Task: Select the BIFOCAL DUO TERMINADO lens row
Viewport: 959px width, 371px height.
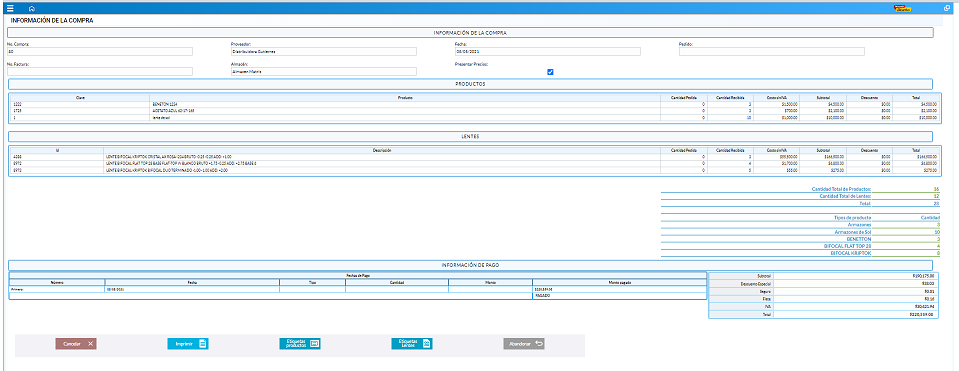Action: click(474, 170)
